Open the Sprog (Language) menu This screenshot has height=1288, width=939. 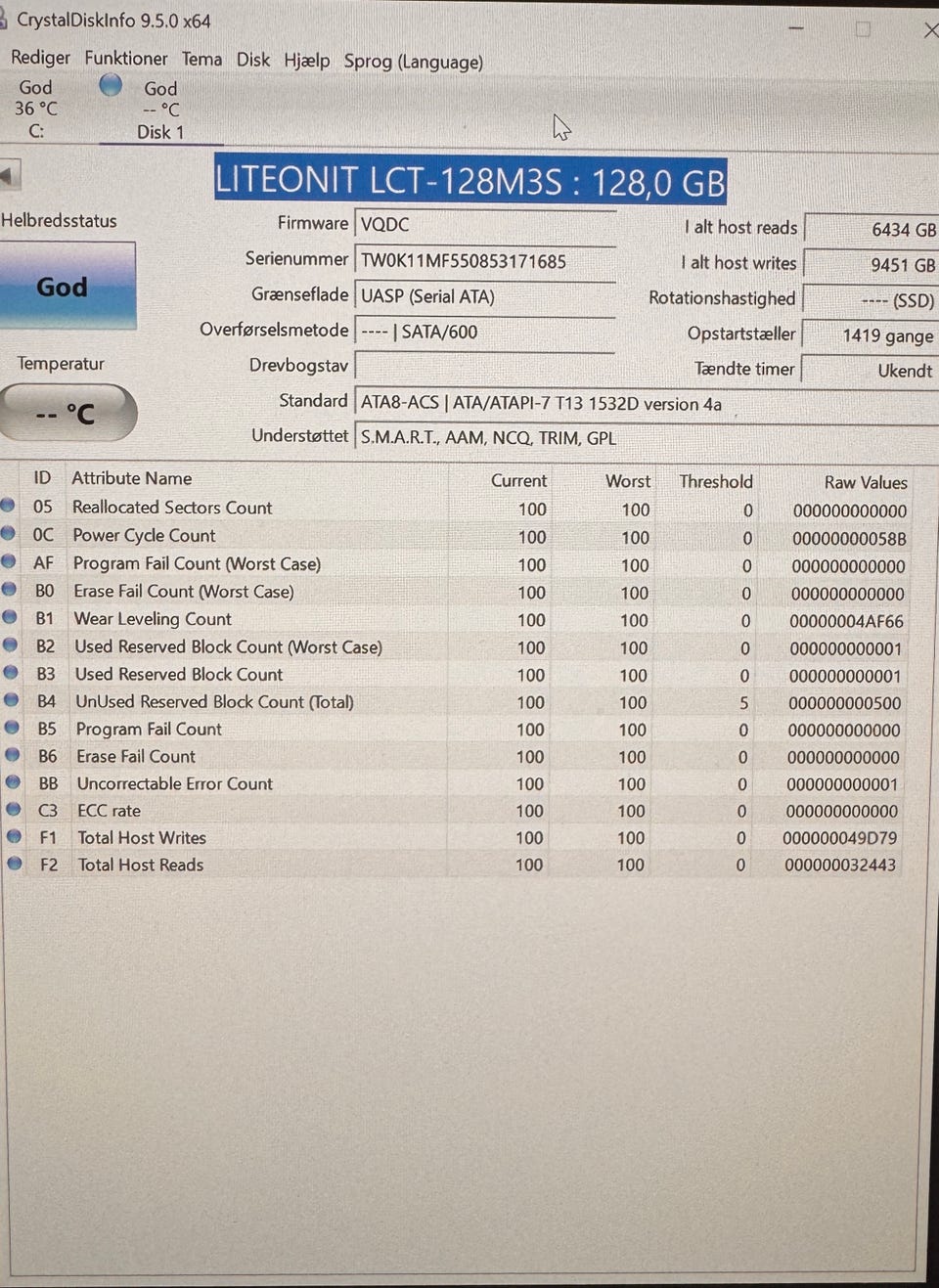pos(413,62)
